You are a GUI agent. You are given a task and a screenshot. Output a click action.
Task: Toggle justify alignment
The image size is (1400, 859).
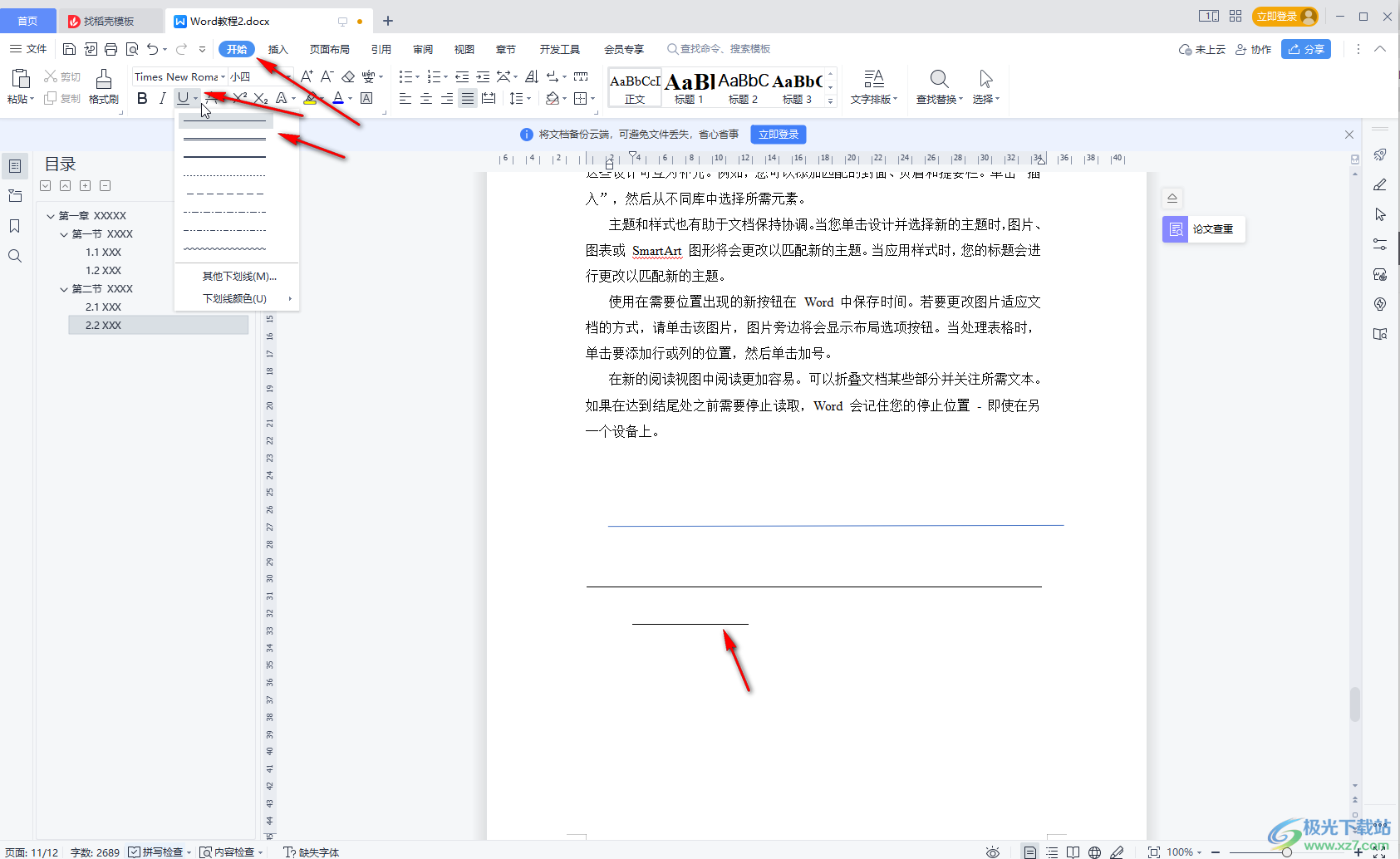[x=468, y=98]
